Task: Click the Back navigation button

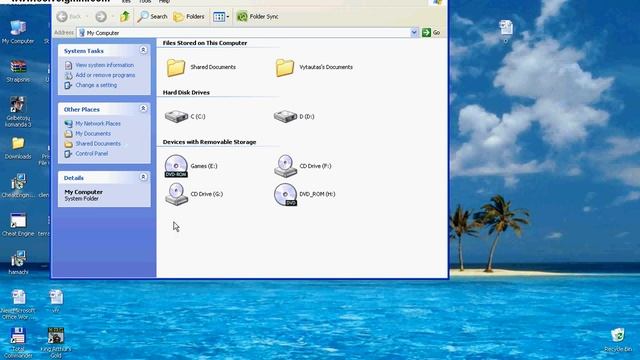Action: coord(69,16)
